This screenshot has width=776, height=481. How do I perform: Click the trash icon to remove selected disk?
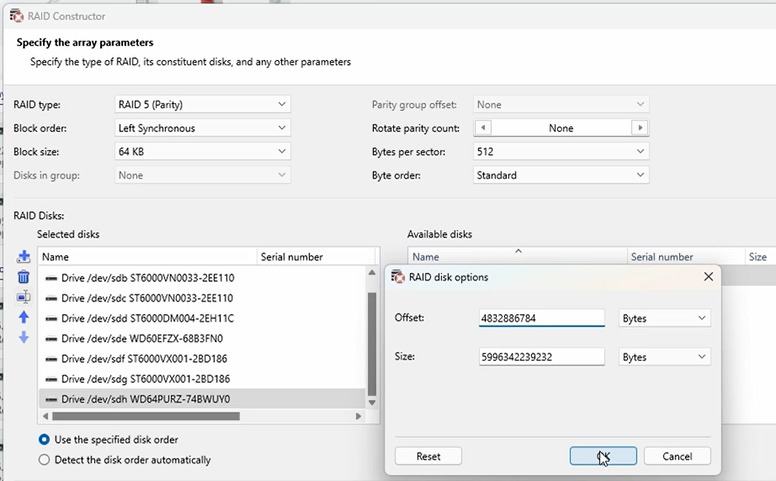pos(23,277)
